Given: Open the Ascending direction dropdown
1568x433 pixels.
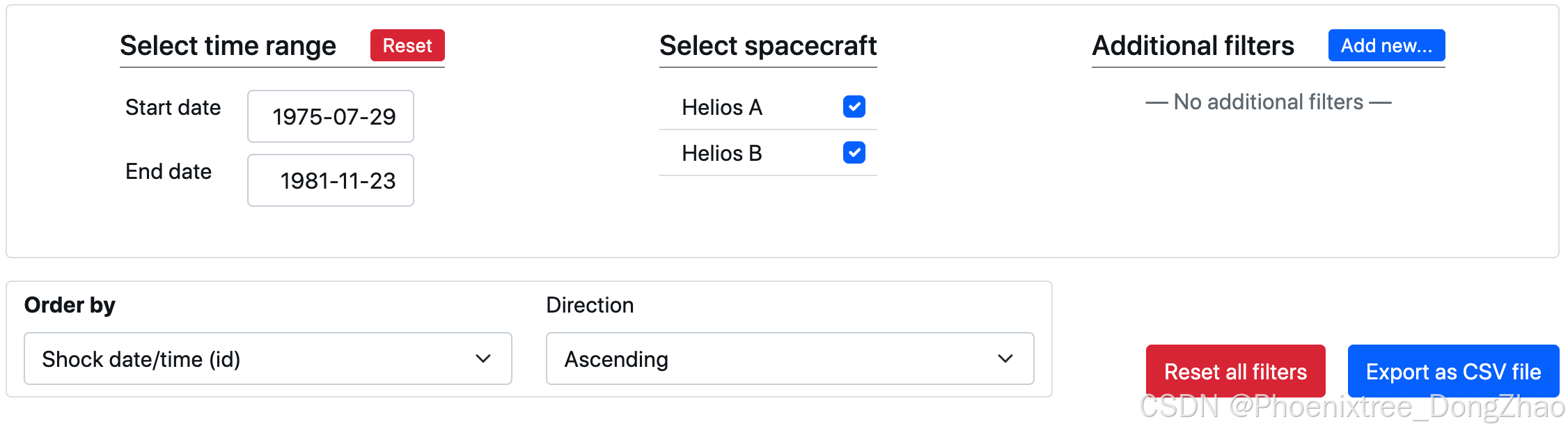Looking at the screenshot, I should [790, 359].
